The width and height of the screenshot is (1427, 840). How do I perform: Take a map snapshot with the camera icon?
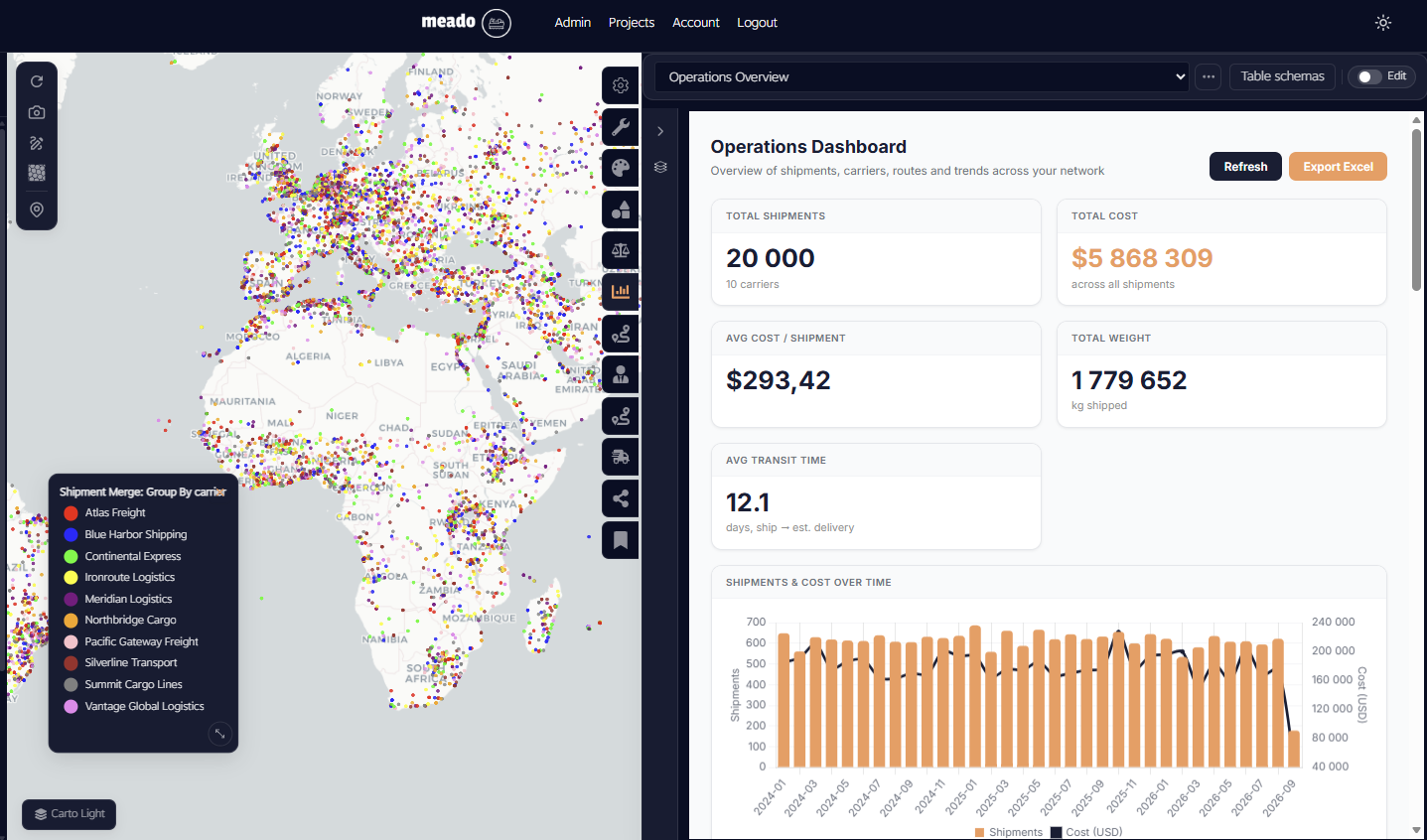pyautogui.click(x=37, y=112)
